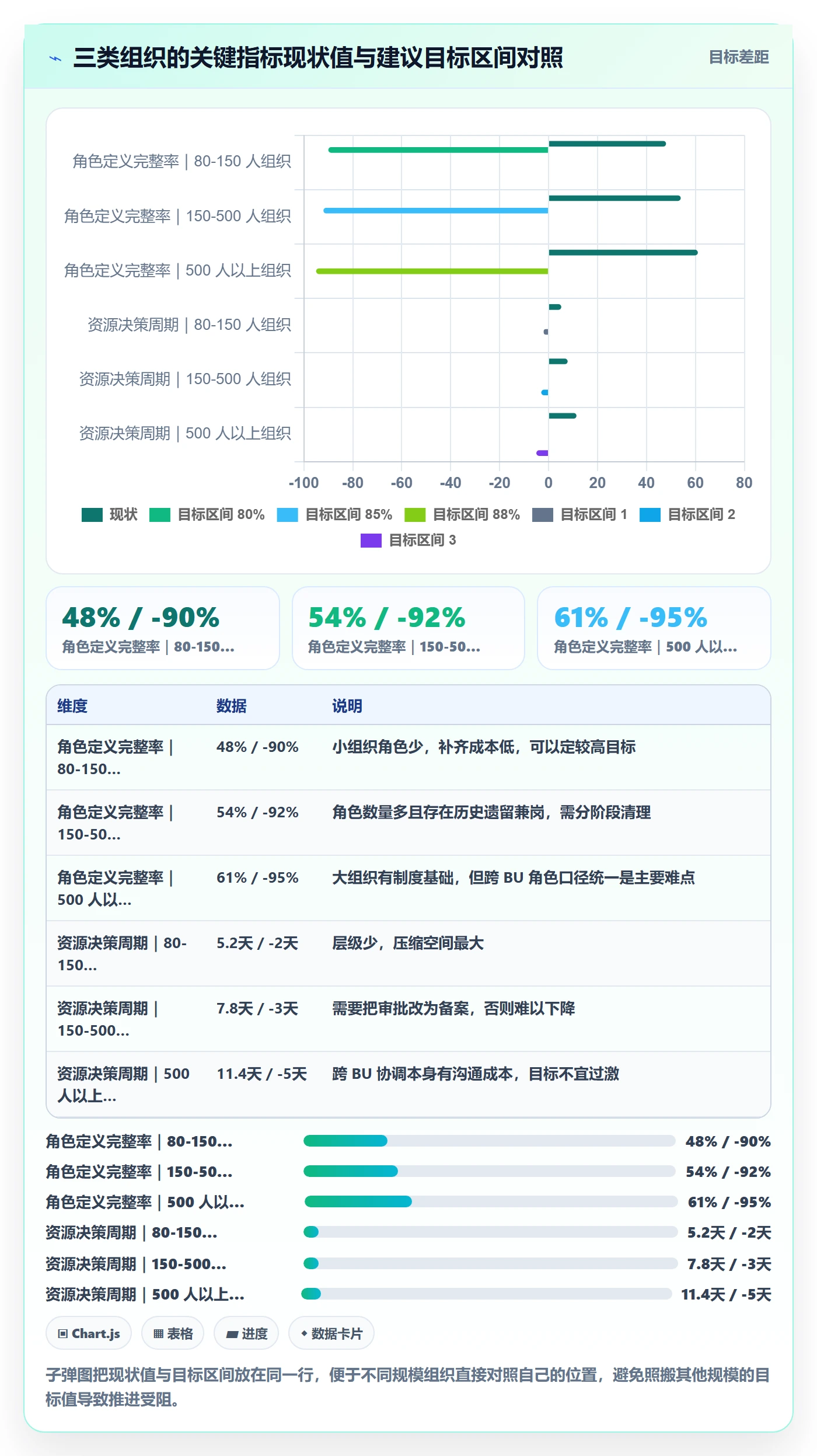Image resolution: width=817 pixels, height=1456 pixels.
Task: Click the lightning icon beside the card title
Action: pos(55,58)
